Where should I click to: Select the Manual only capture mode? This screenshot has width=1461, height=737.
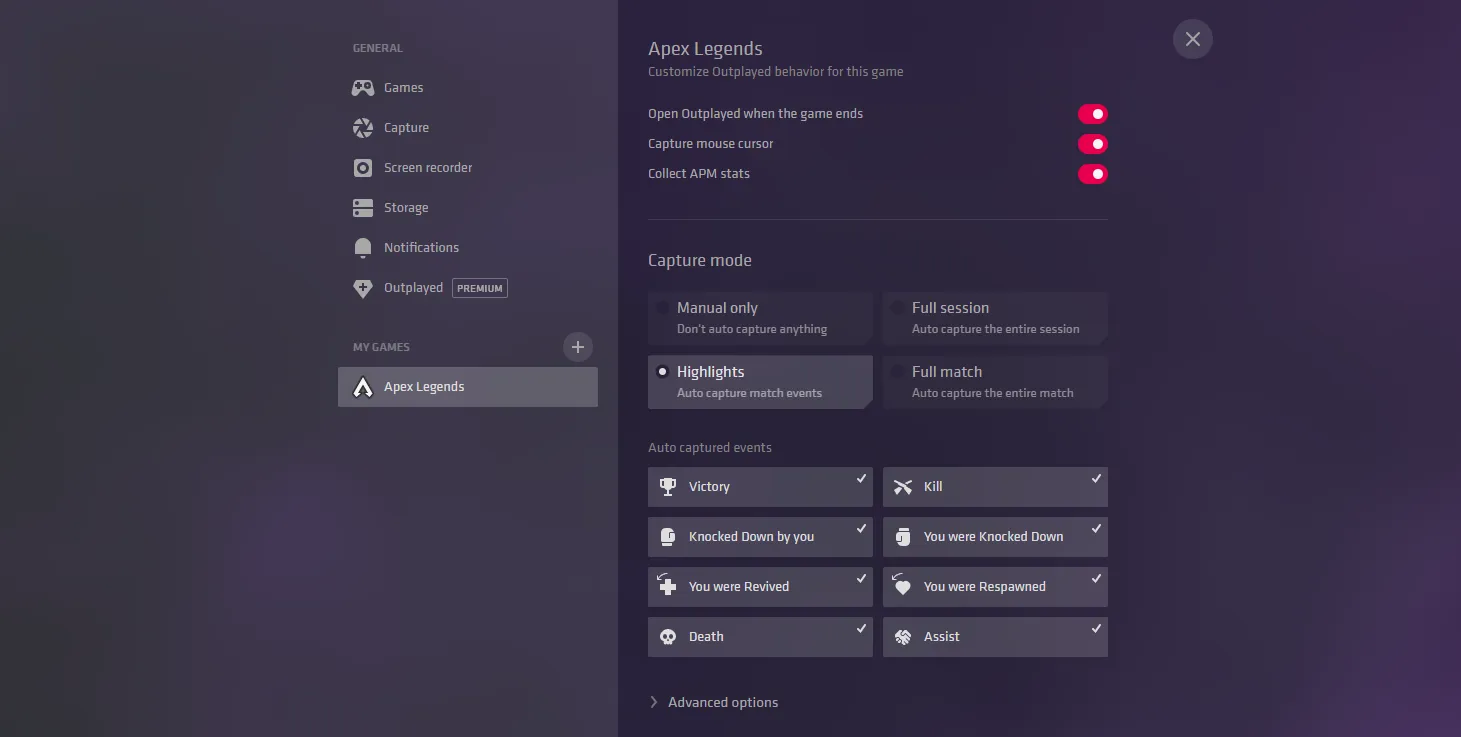[x=760, y=318]
